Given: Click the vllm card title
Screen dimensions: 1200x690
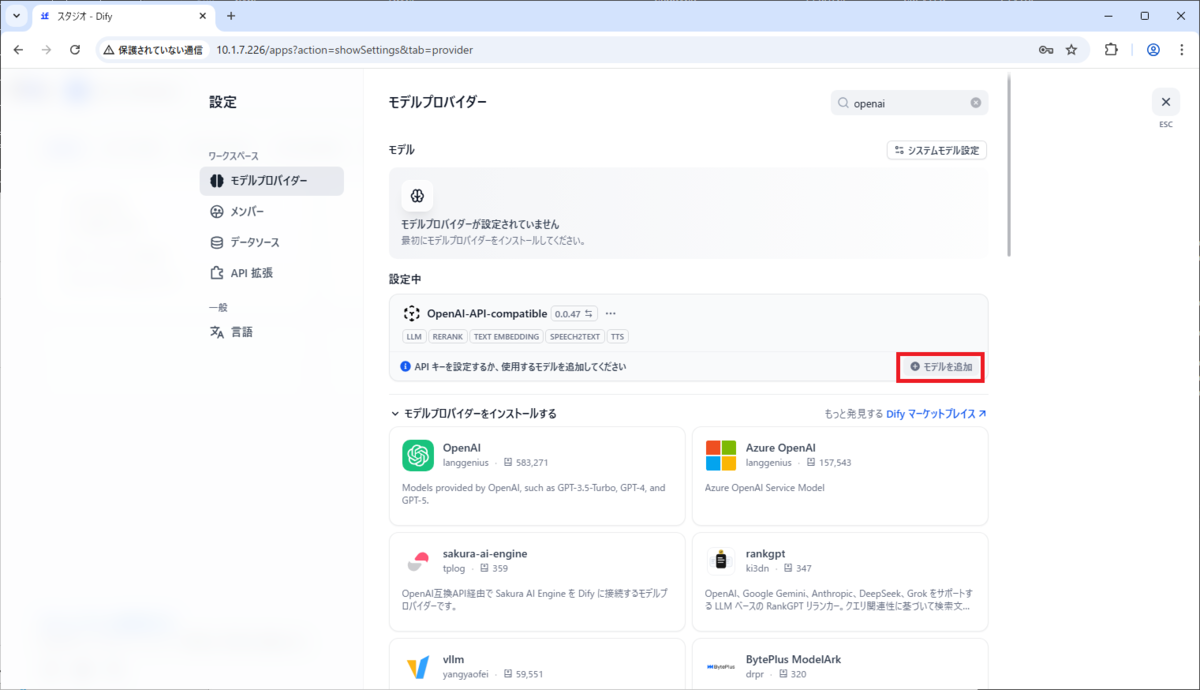Looking at the screenshot, I should 453,659.
